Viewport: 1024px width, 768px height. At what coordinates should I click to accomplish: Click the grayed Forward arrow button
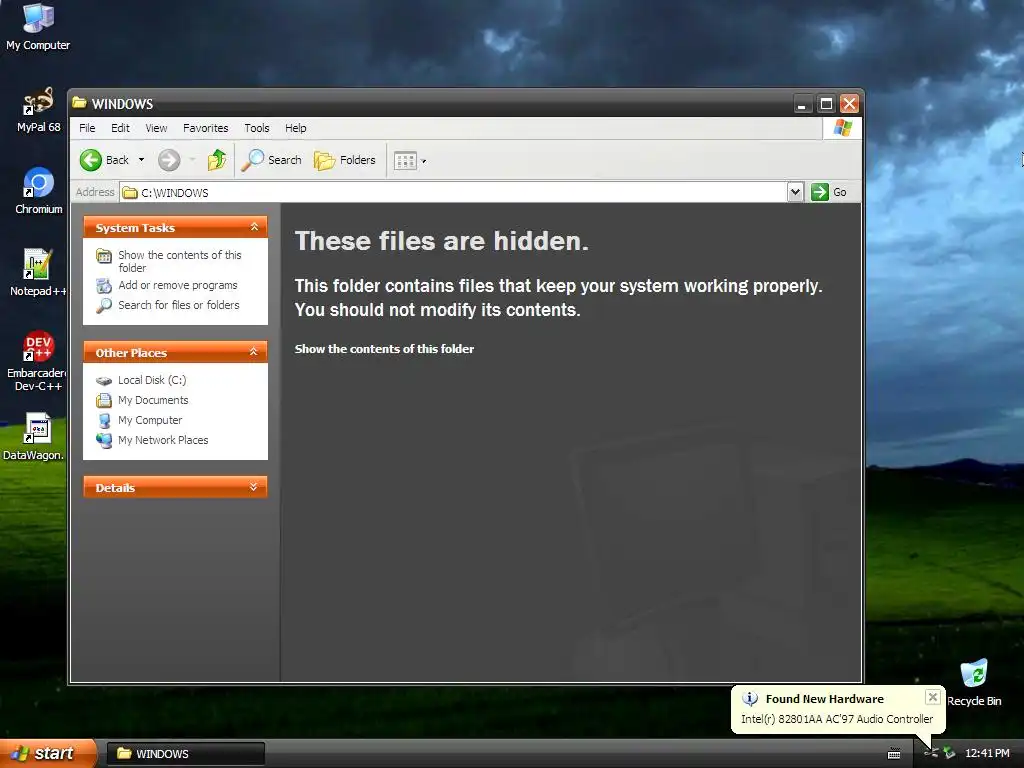point(169,160)
